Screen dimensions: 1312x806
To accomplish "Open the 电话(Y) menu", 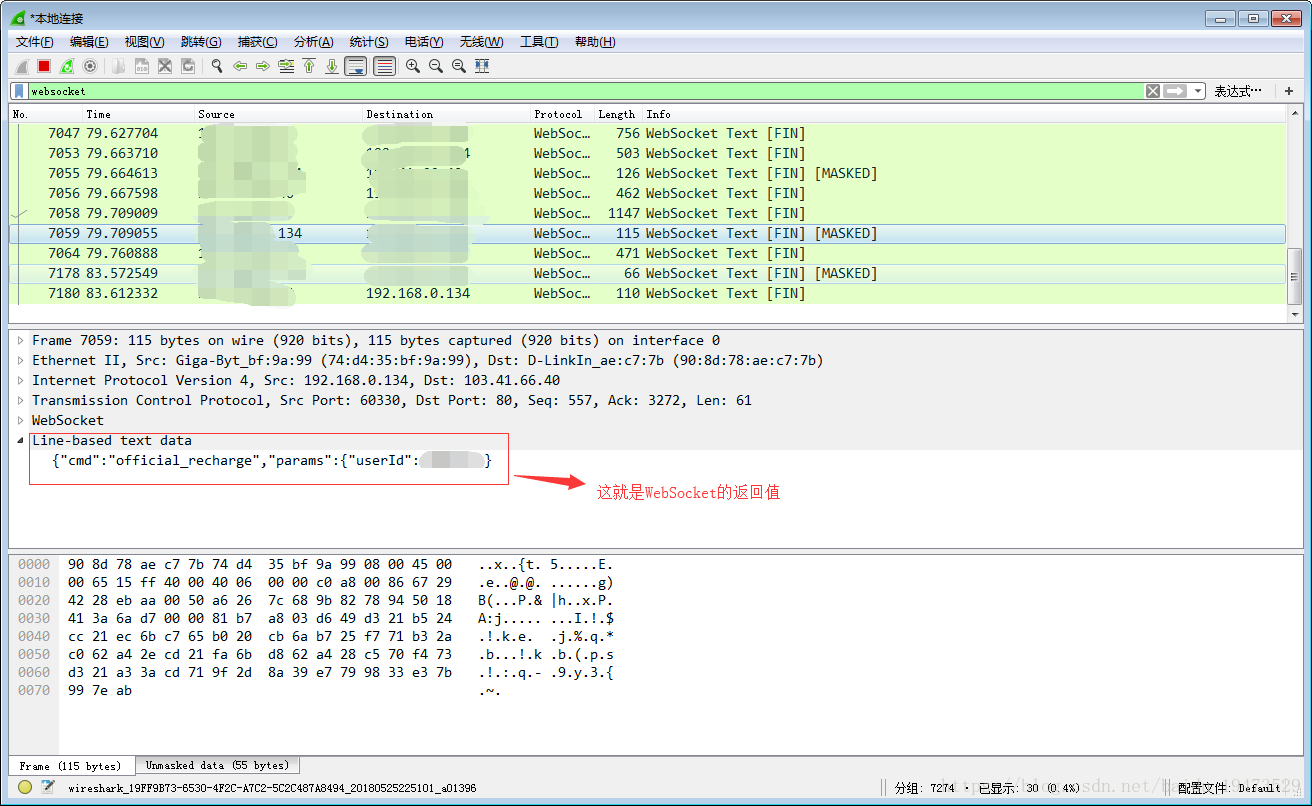I will [424, 42].
